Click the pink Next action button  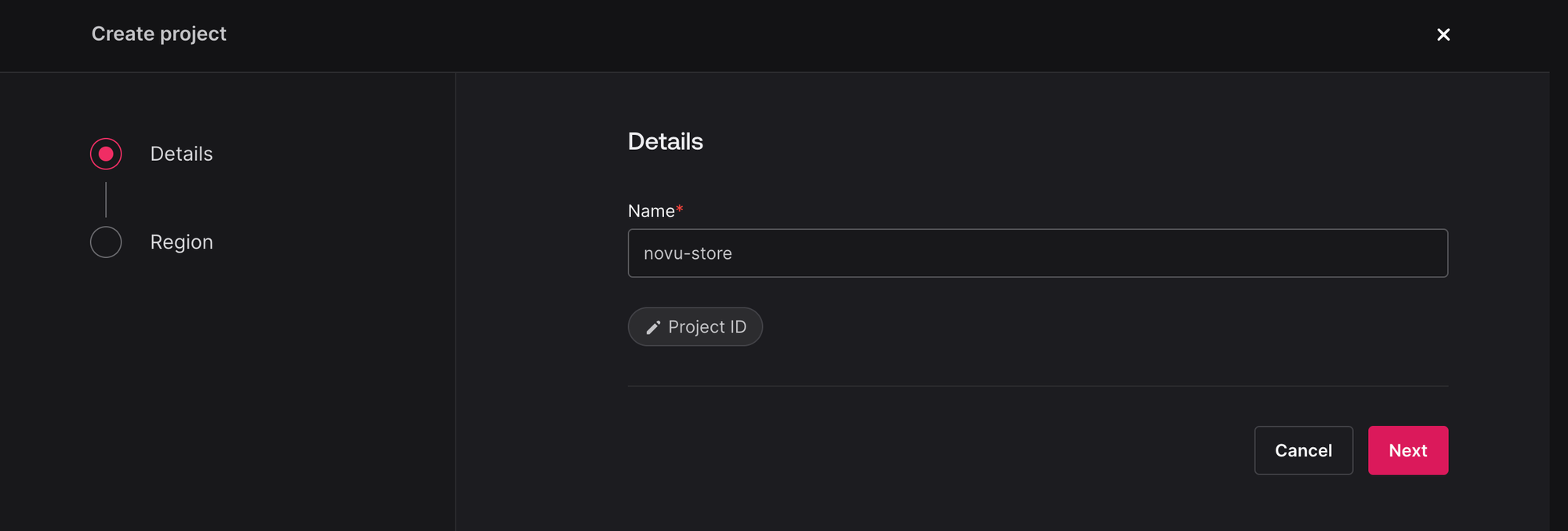click(x=1407, y=450)
